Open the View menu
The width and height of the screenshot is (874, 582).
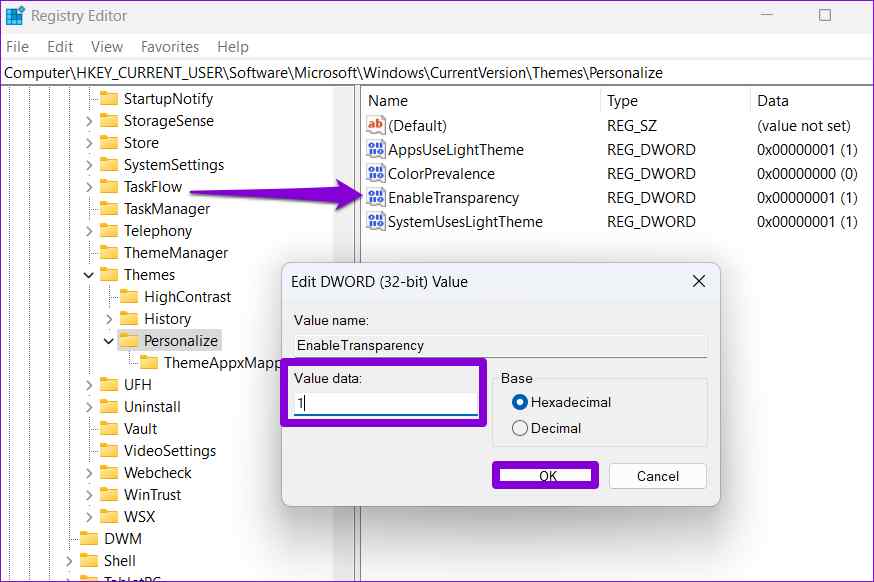pos(106,47)
